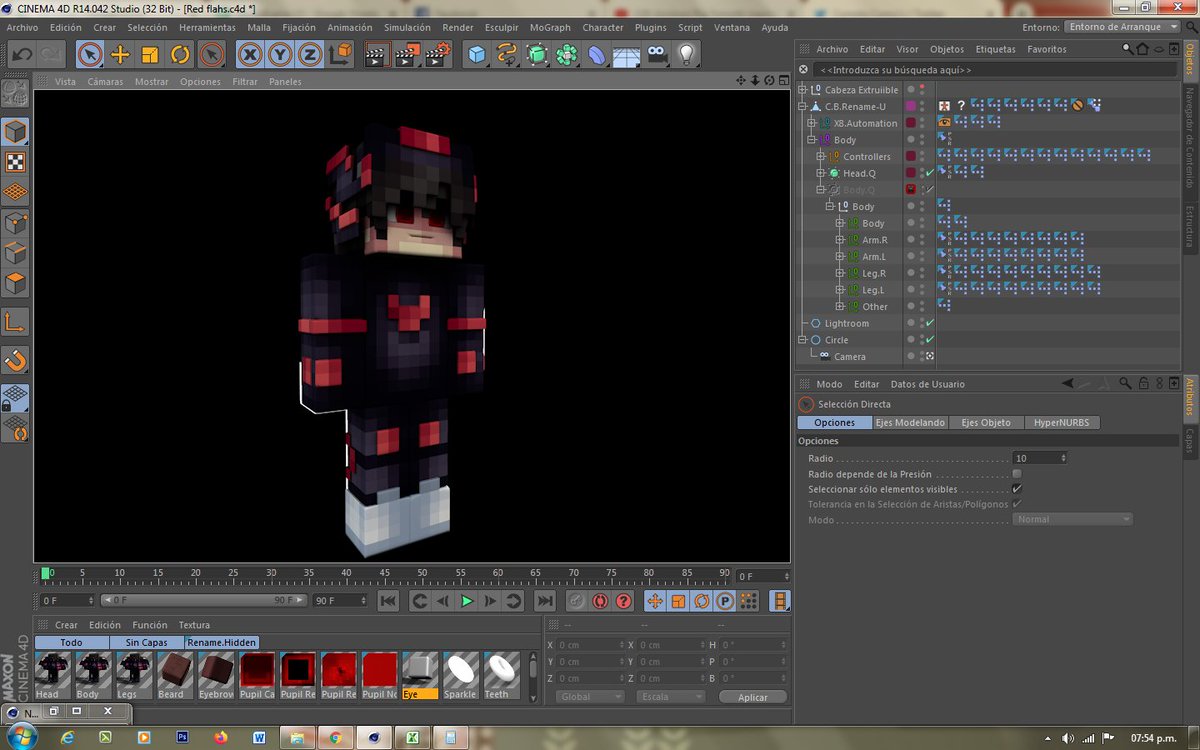Screen dimensions: 1200x750
Task: Open the viewport Cámaras menu
Action: [x=105, y=81]
